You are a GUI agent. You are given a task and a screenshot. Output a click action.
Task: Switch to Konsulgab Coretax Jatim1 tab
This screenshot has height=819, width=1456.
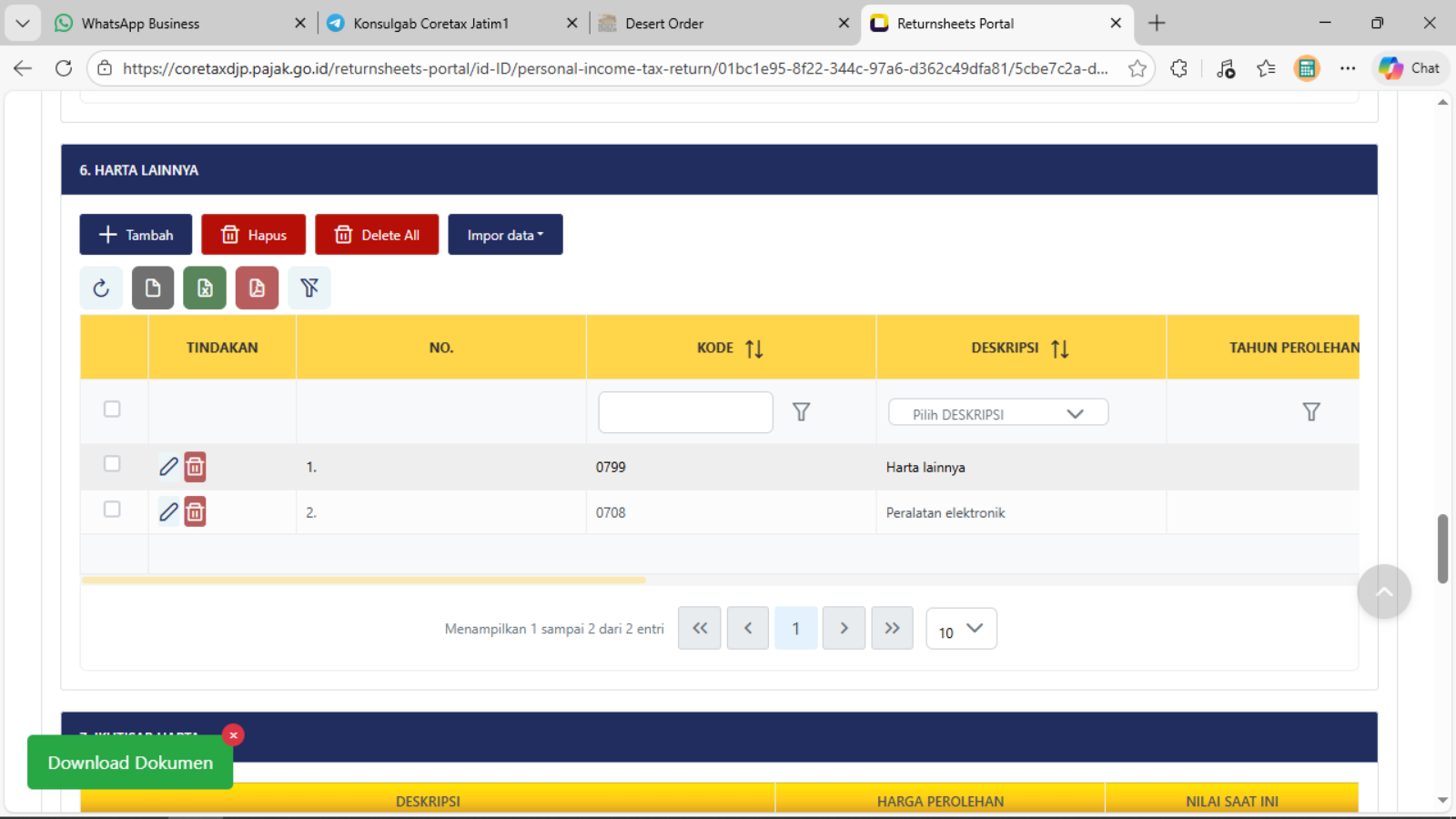click(x=430, y=24)
